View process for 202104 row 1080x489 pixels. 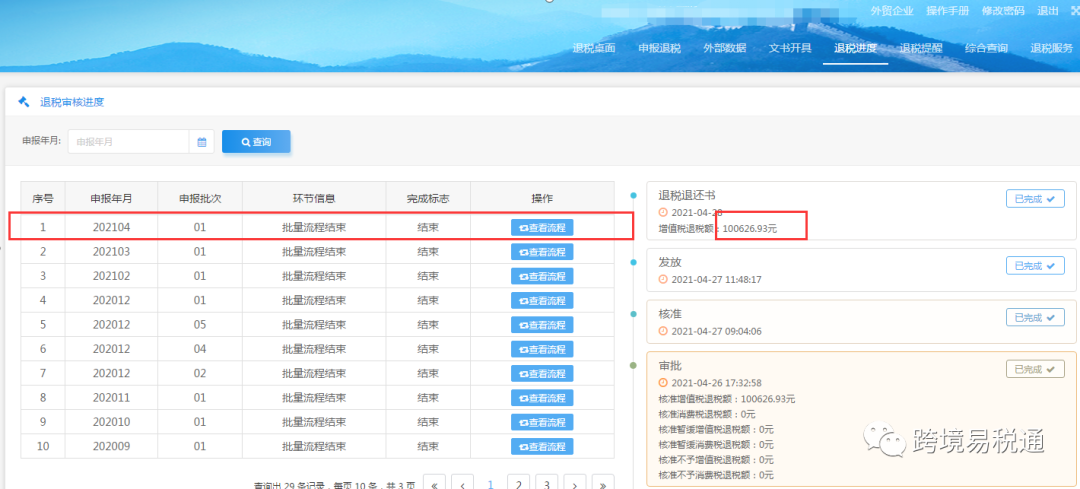[542, 228]
